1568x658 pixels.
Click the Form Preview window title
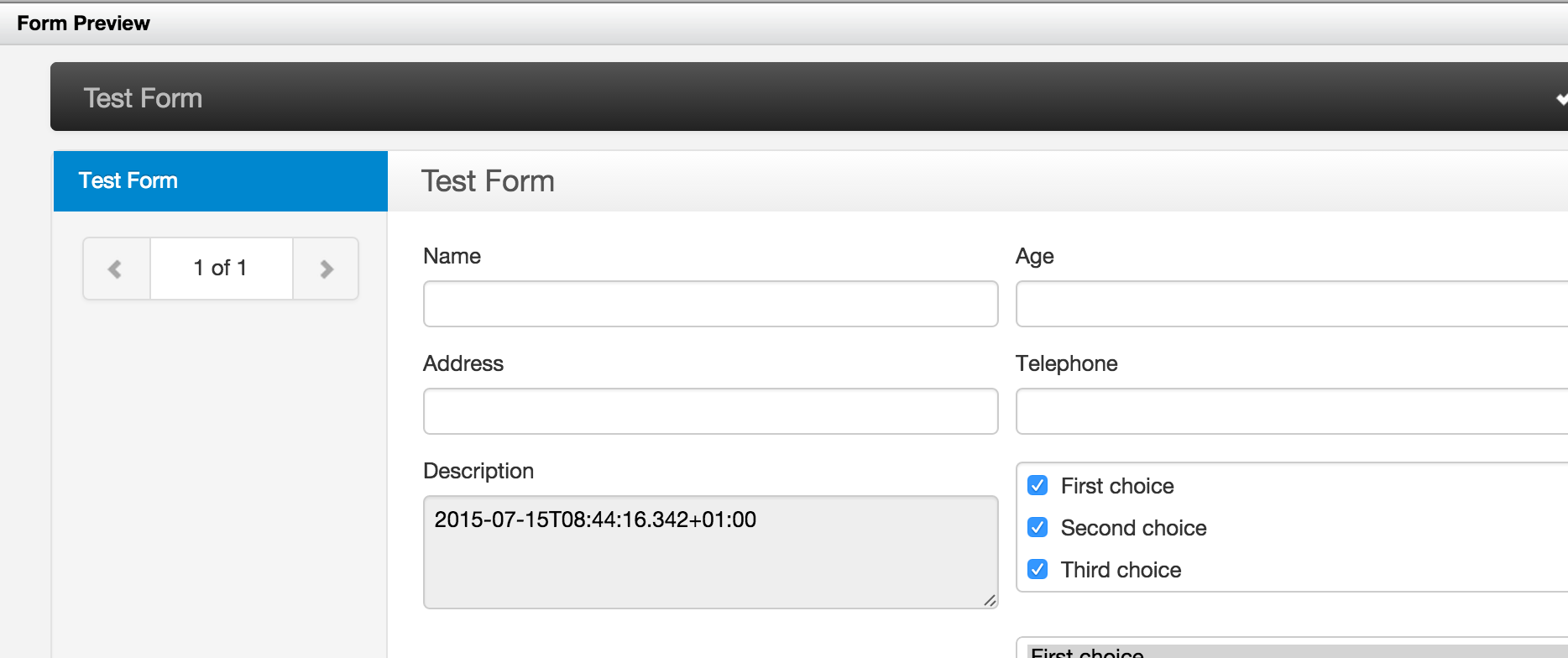83,23
